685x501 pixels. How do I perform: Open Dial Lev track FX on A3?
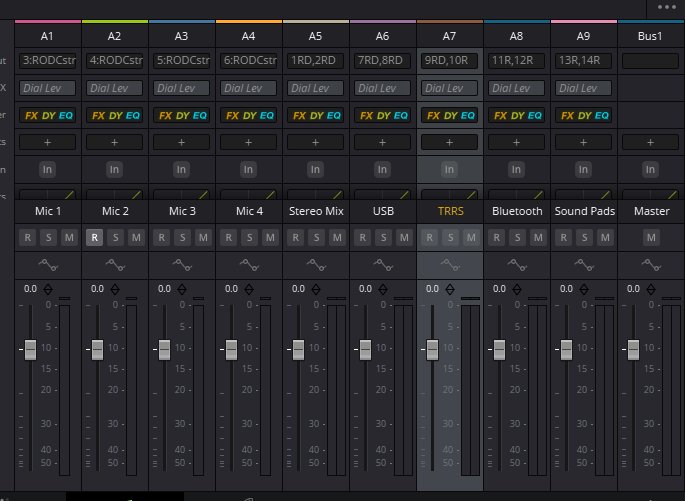[x=181, y=88]
